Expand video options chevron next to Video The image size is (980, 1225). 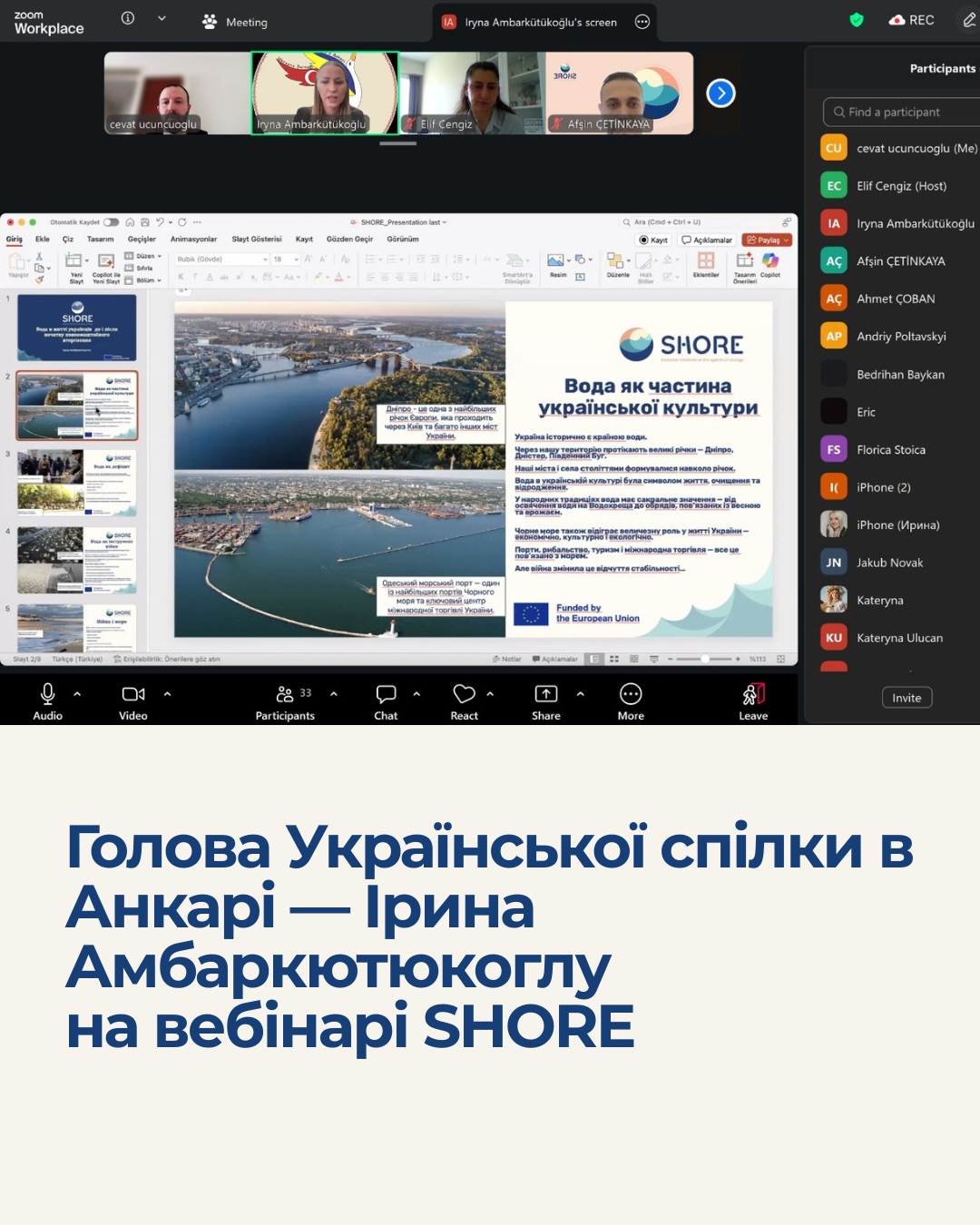[167, 694]
